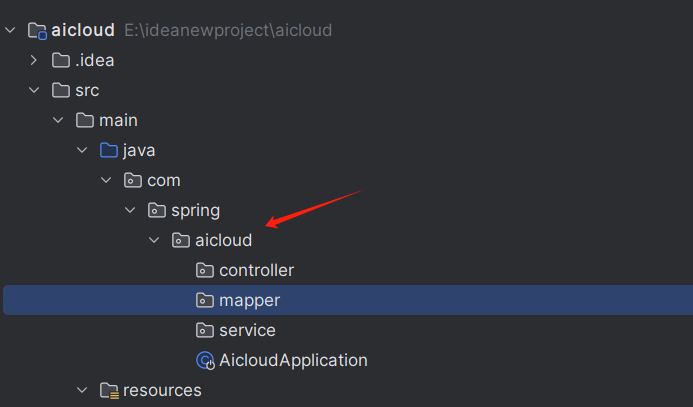Expand the .idea folder chevron
Viewport: 693px width, 407px height.
point(34,60)
